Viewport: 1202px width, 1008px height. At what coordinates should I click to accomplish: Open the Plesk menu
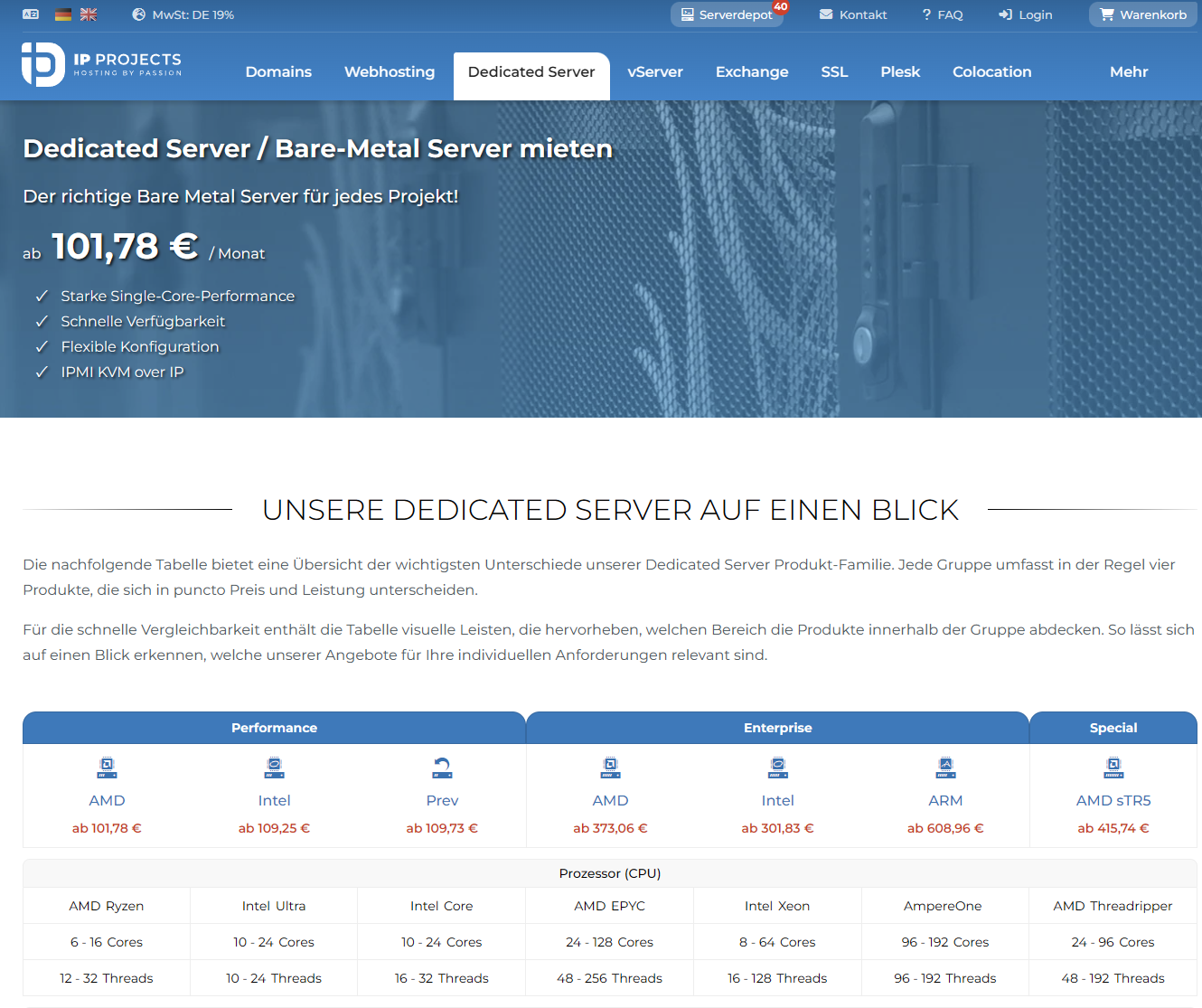tap(900, 71)
